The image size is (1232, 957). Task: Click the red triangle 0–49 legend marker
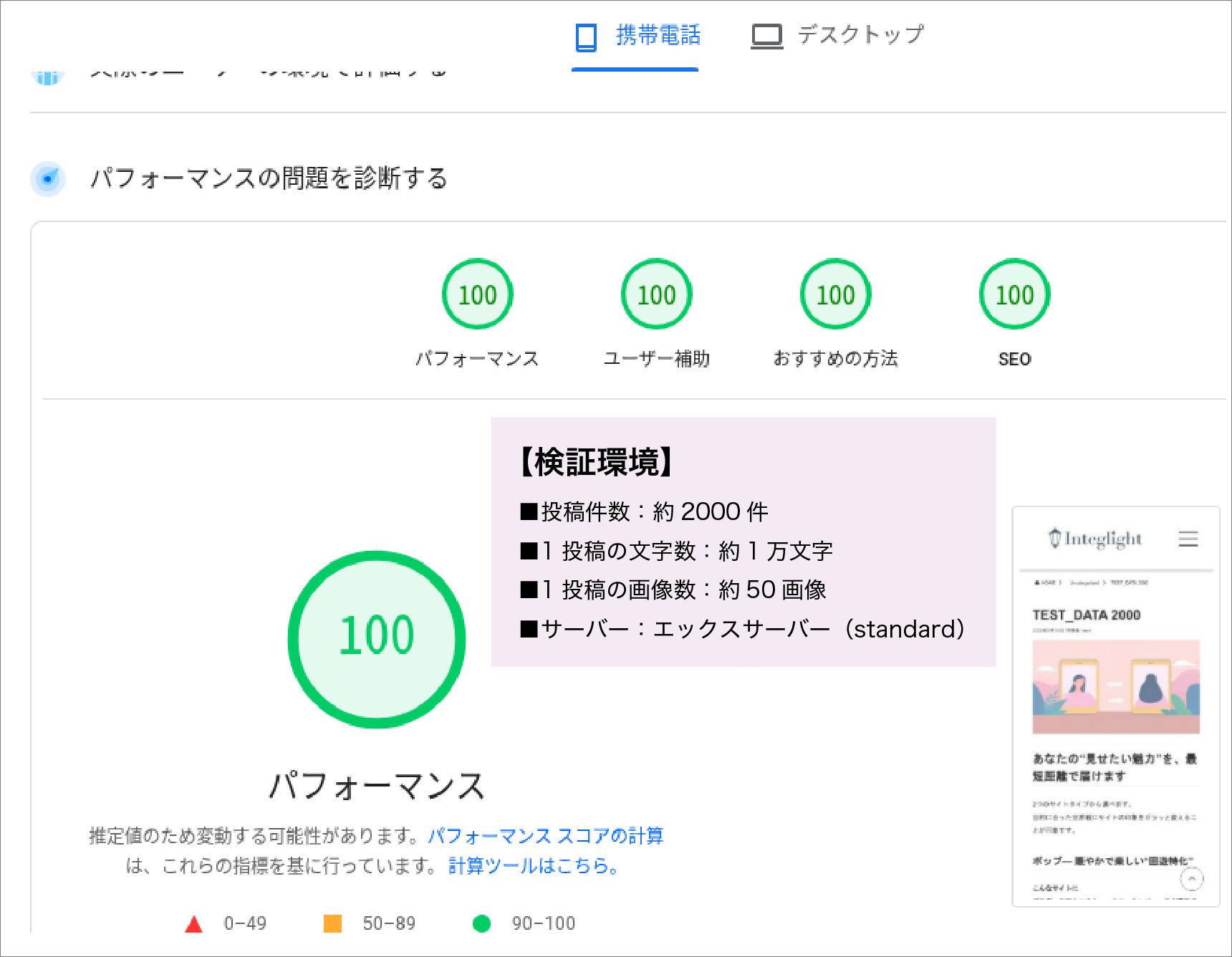click(193, 924)
